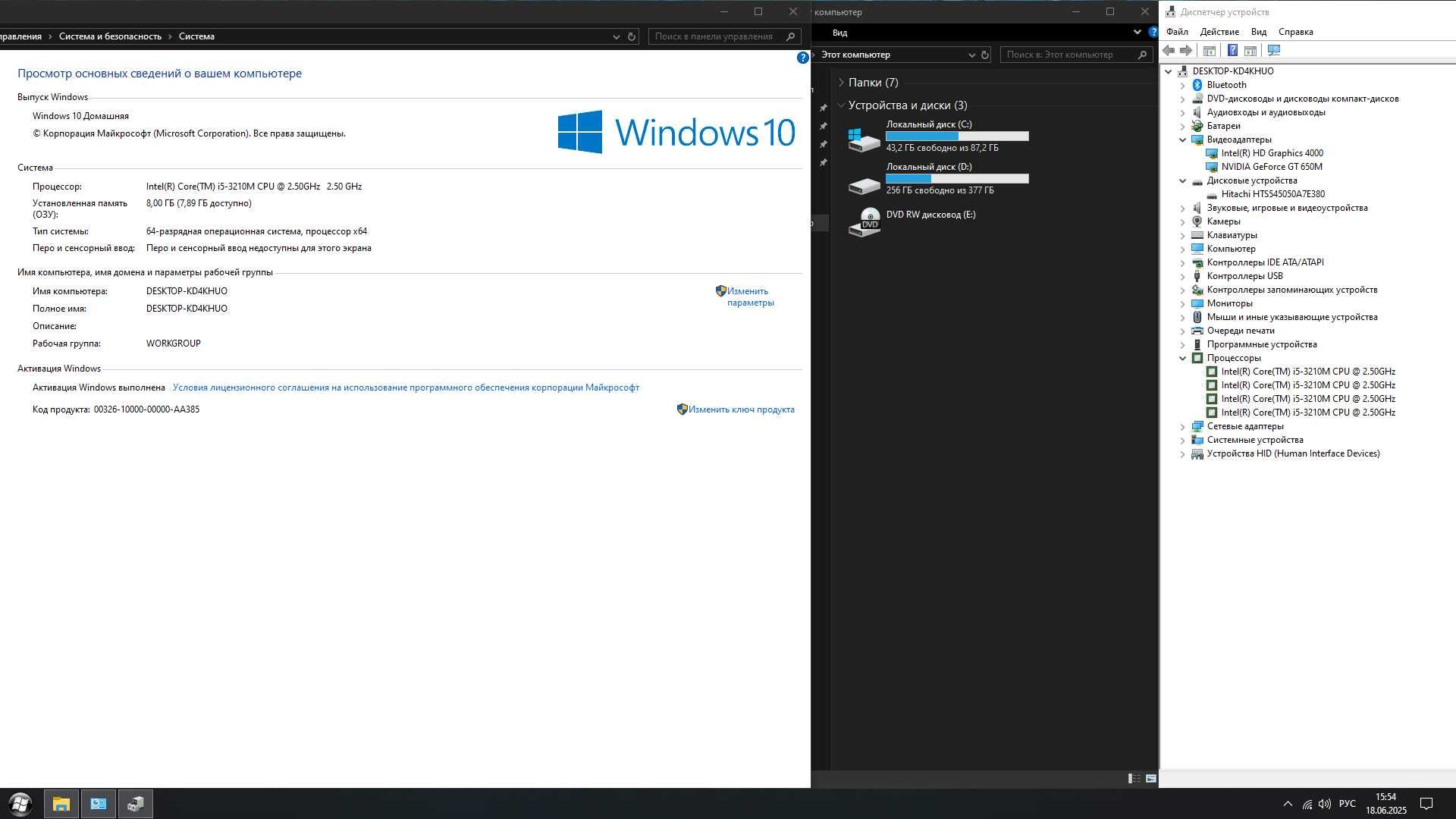The image size is (1456, 819).
Task: Expand the Bluetooth node
Action: point(1182,85)
